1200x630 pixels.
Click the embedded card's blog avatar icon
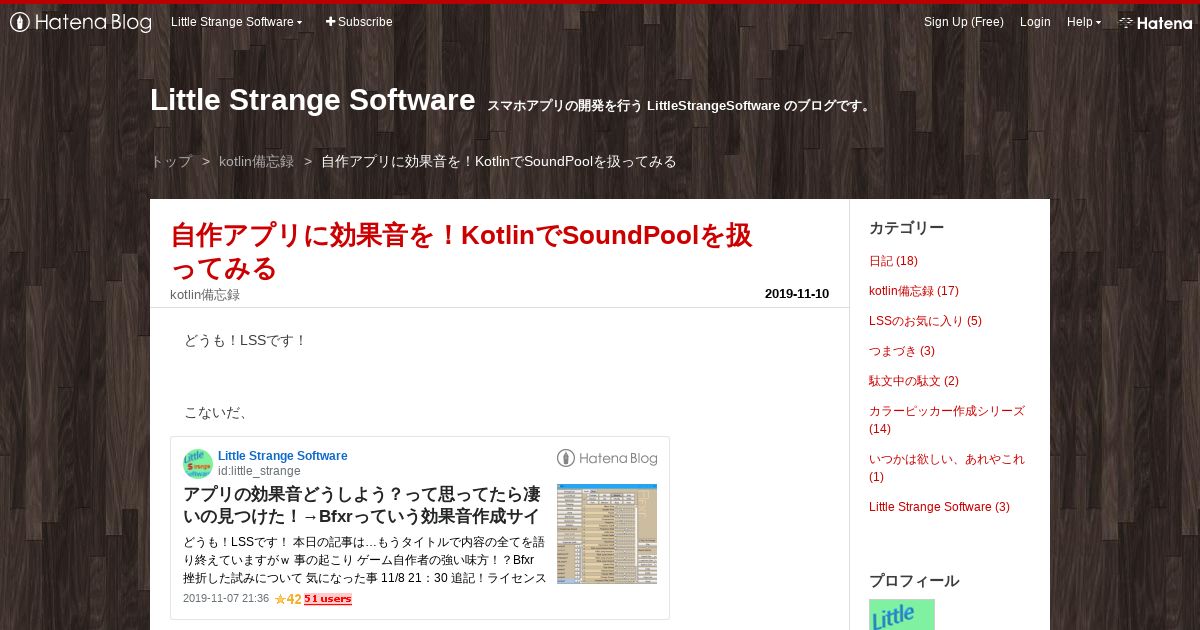(x=198, y=464)
